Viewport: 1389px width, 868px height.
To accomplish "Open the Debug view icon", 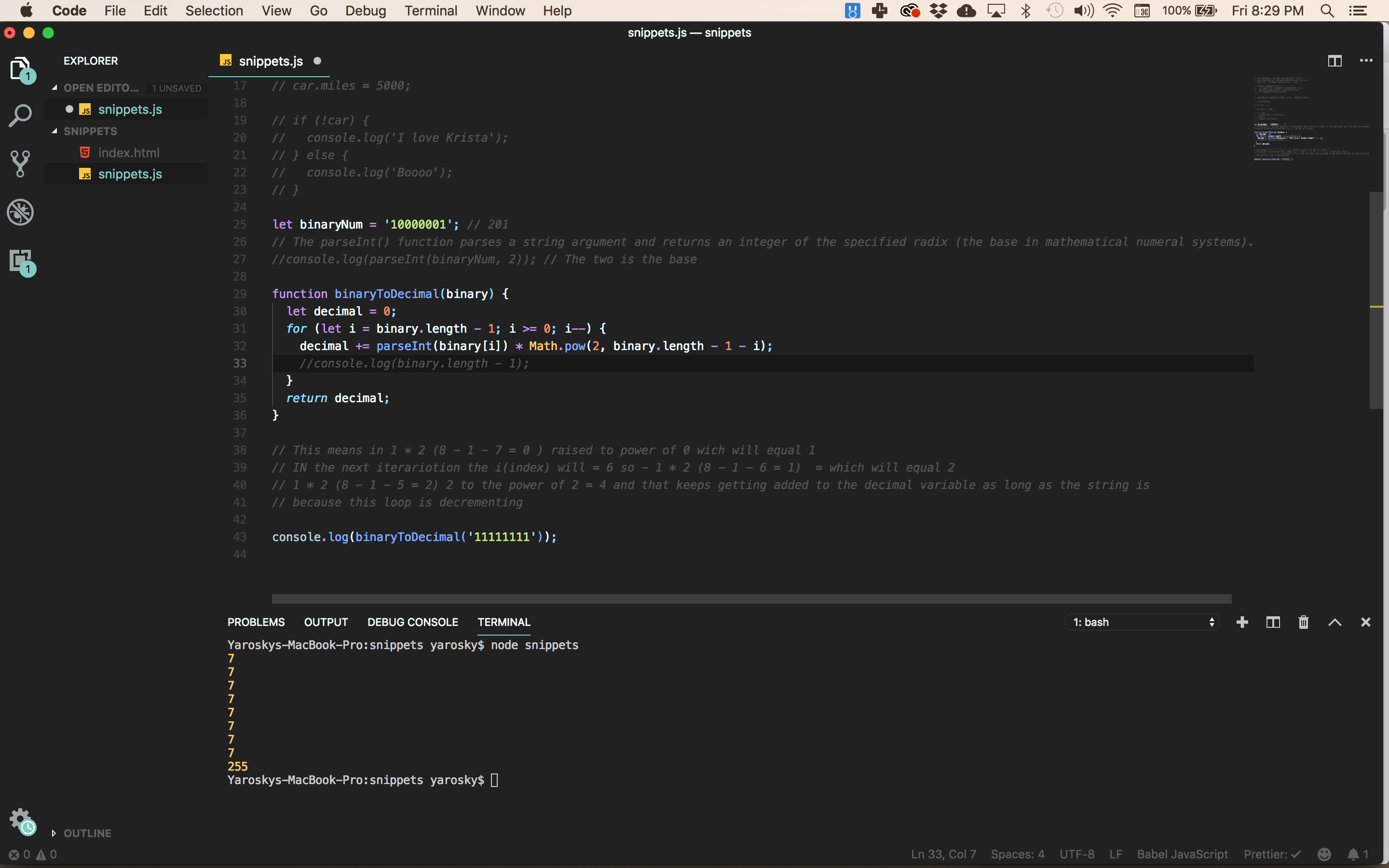I will pos(20,212).
